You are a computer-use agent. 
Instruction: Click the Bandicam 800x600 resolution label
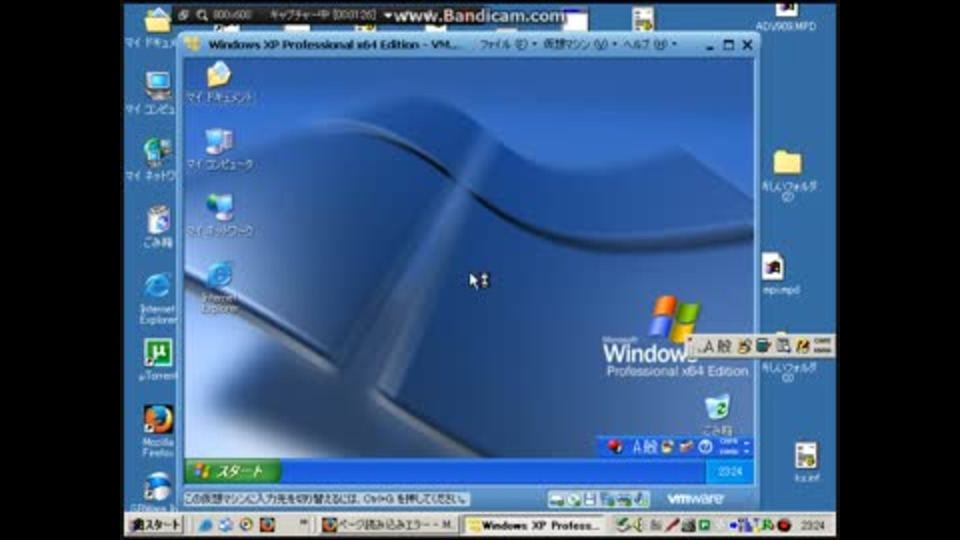click(232, 15)
